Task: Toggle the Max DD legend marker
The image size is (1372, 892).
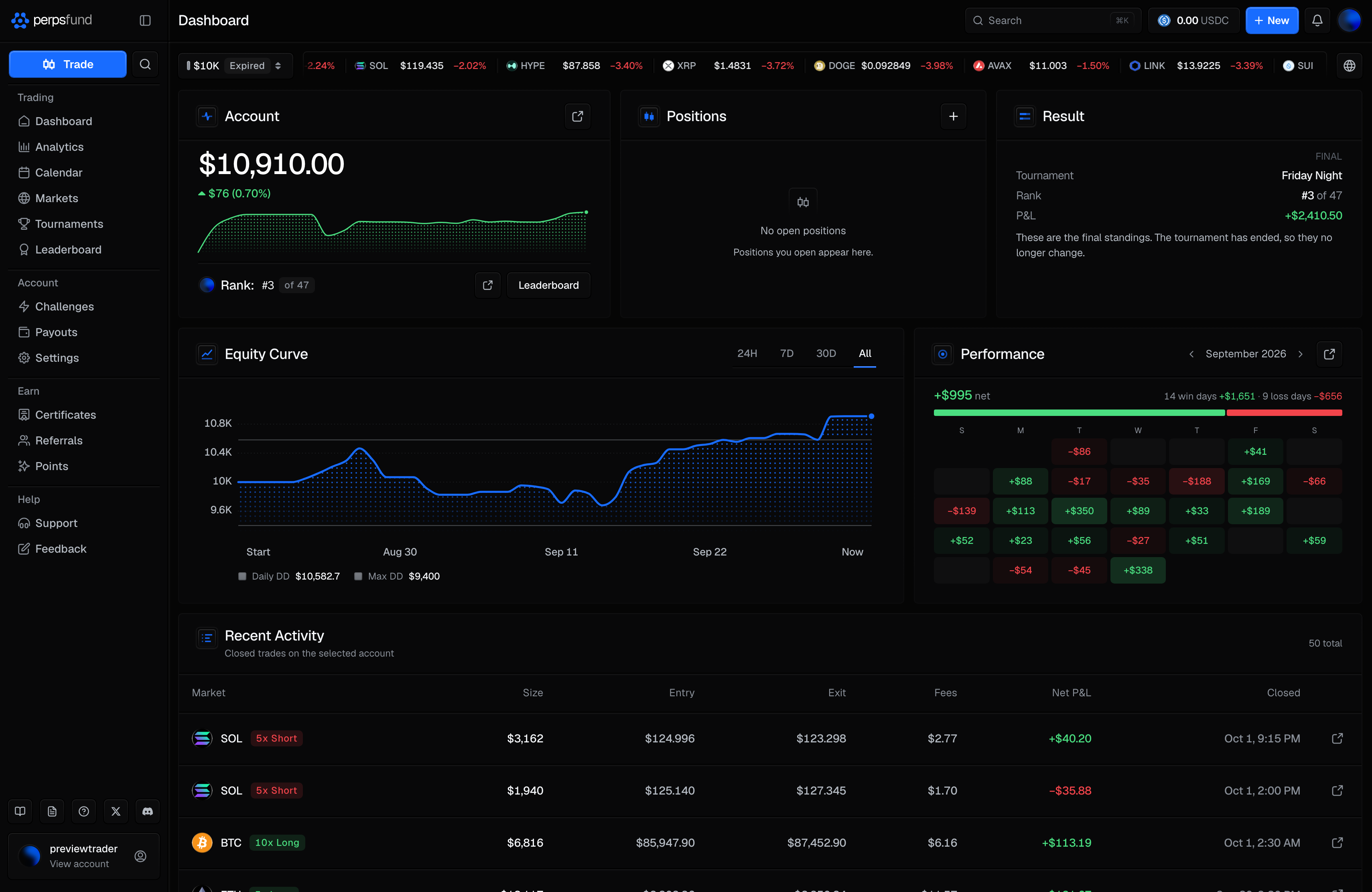Action: point(358,576)
